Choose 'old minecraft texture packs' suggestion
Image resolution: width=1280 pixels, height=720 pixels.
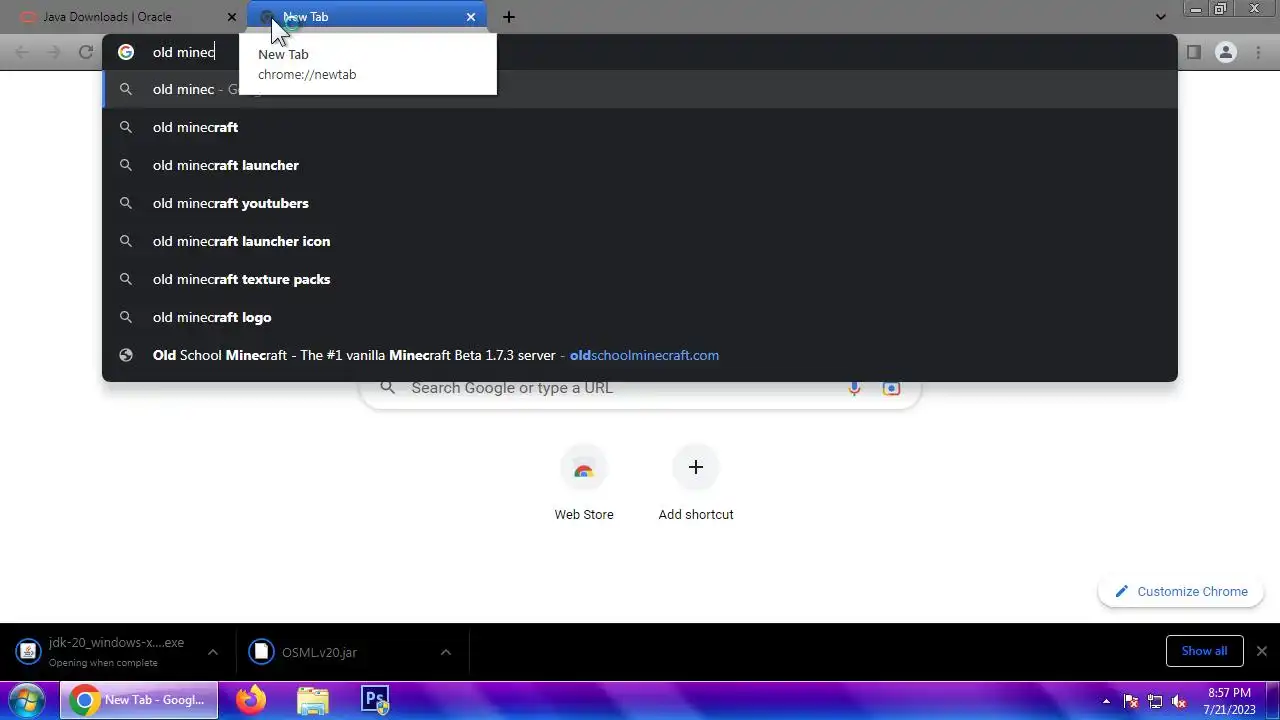pos(640,279)
